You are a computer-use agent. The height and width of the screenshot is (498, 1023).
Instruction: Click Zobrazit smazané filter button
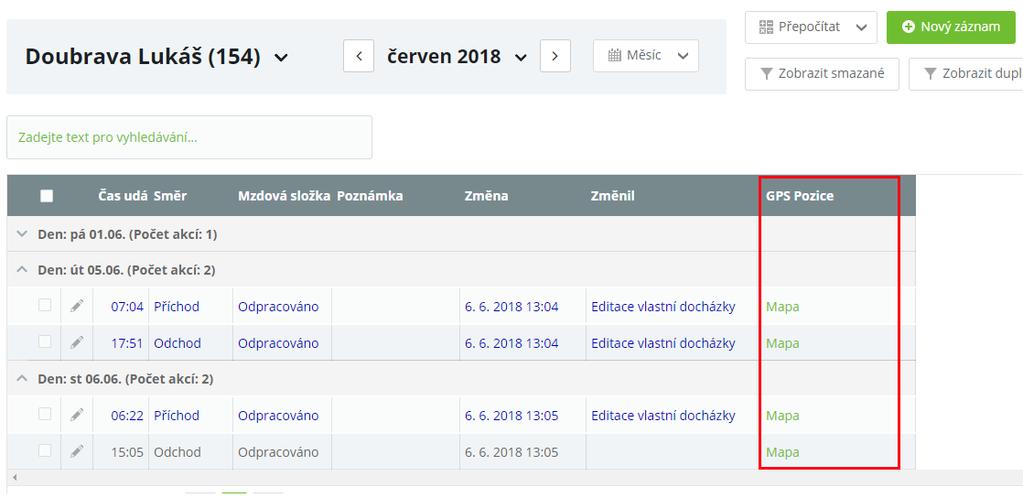pos(822,74)
